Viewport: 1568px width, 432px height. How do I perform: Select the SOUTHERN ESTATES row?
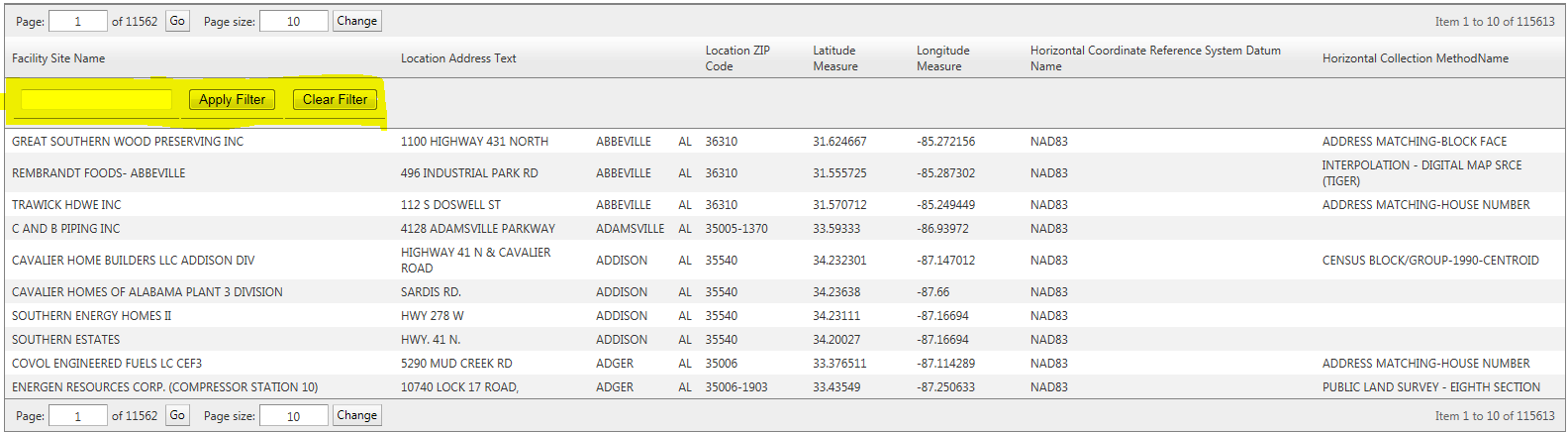click(785, 339)
